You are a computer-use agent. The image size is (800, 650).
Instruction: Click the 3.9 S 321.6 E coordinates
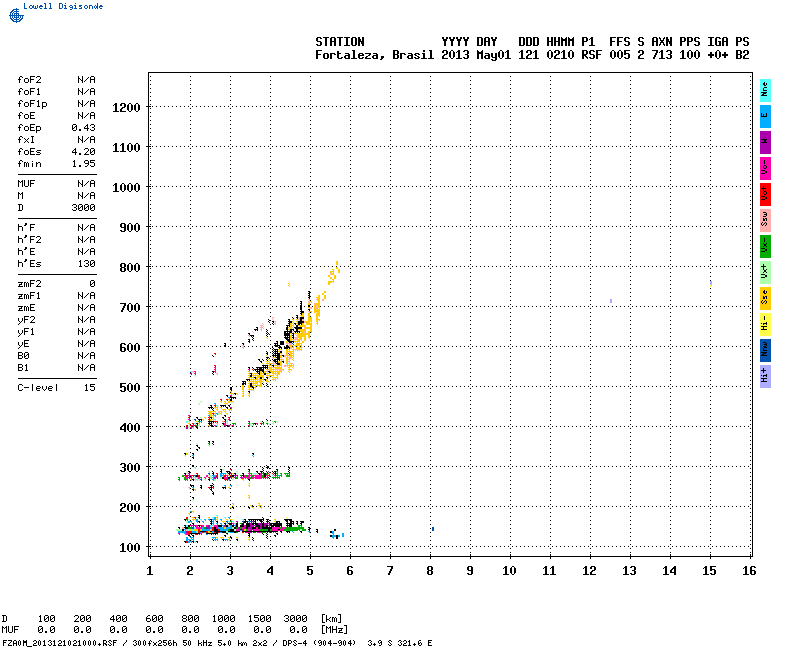pyautogui.click(x=399, y=643)
